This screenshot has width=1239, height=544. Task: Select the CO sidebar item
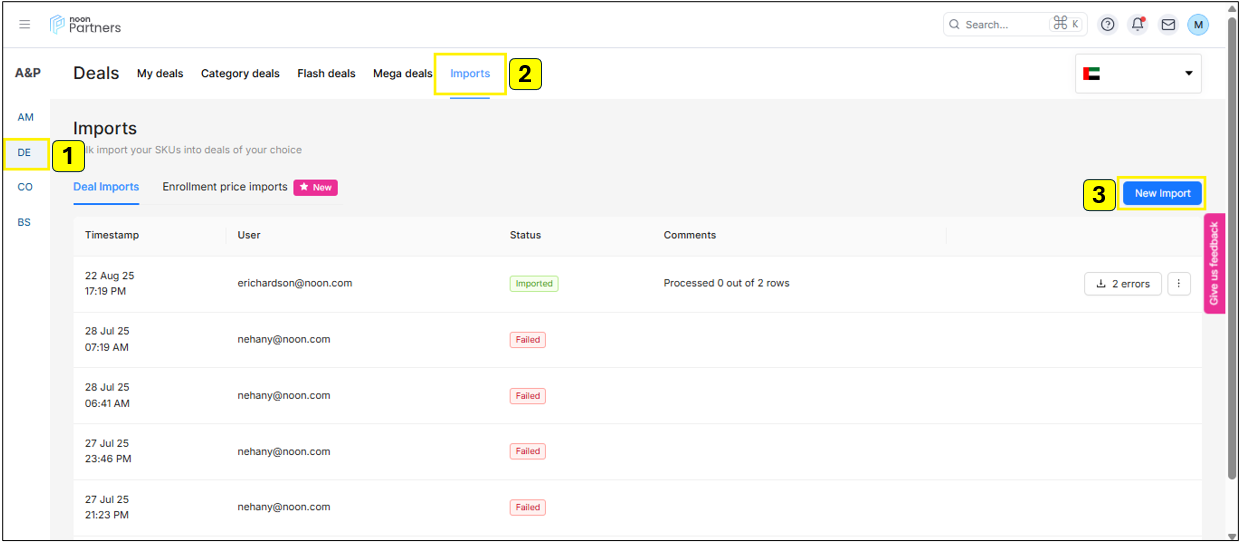point(25,187)
